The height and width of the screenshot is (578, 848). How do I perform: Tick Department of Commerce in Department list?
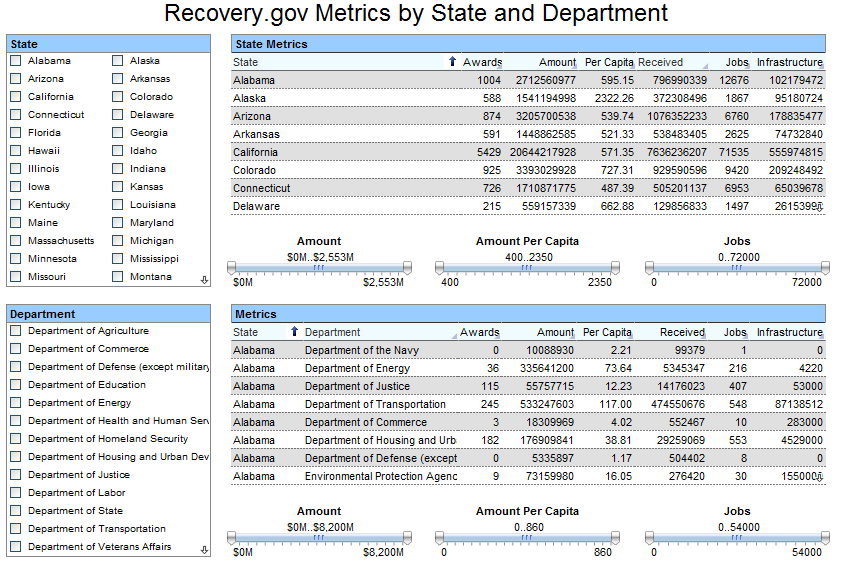(16, 349)
